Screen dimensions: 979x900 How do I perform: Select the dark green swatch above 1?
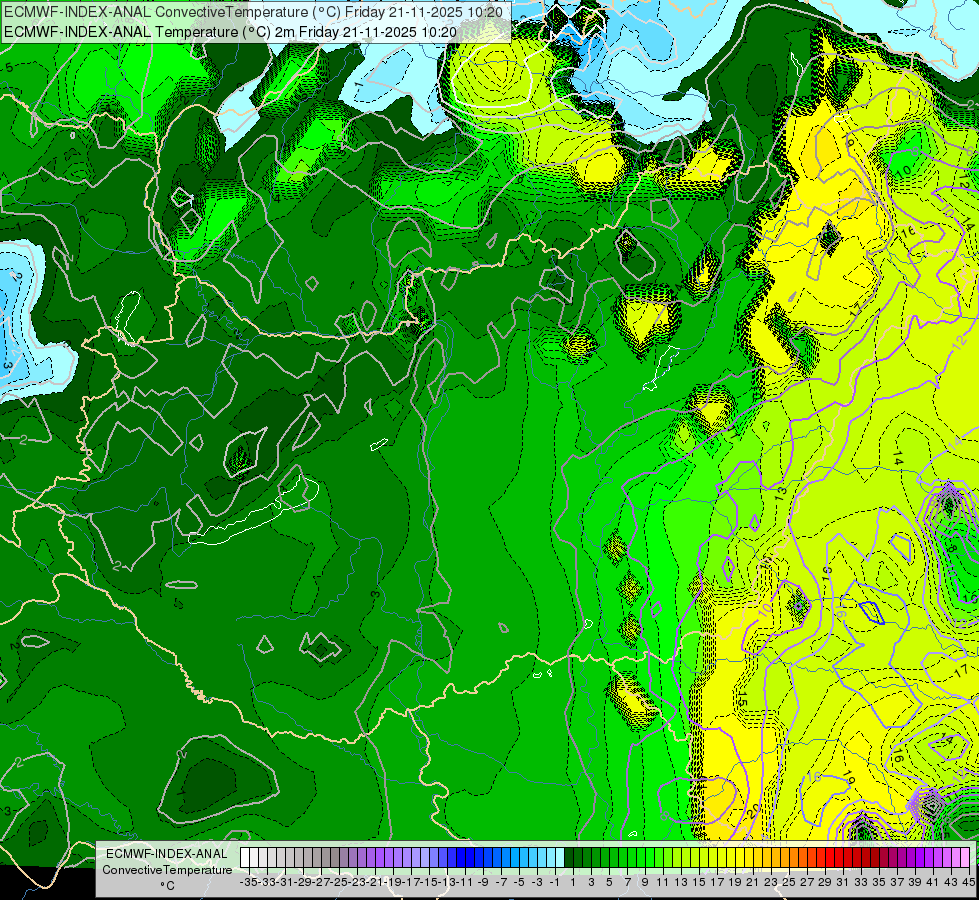569,858
